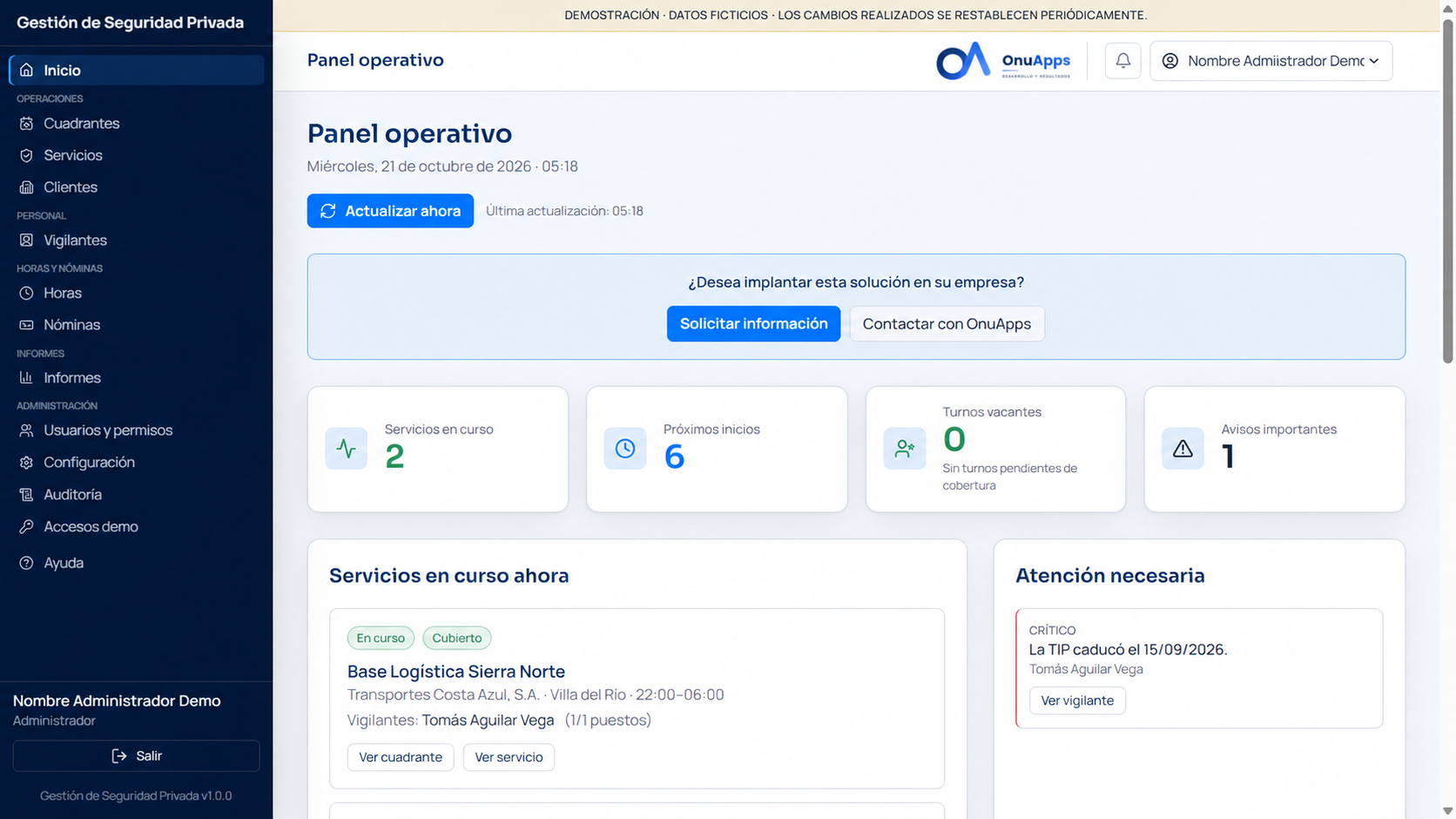The image size is (1456, 819).
Task: Click the Usuarios y permisos people icon
Action: [x=27, y=430]
